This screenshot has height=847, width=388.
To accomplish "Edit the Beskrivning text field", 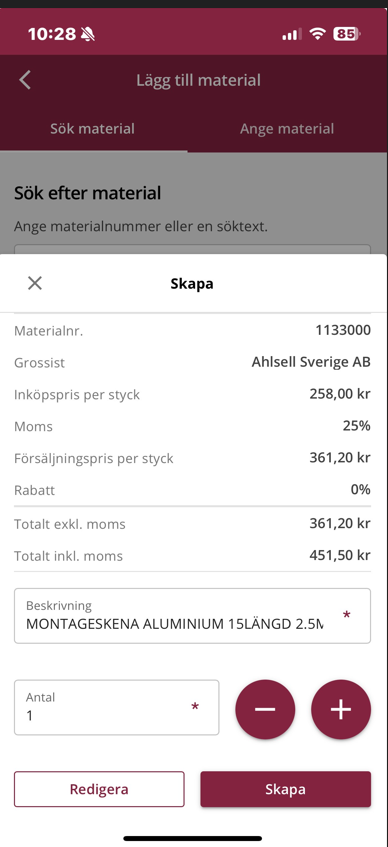I will coord(192,616).
